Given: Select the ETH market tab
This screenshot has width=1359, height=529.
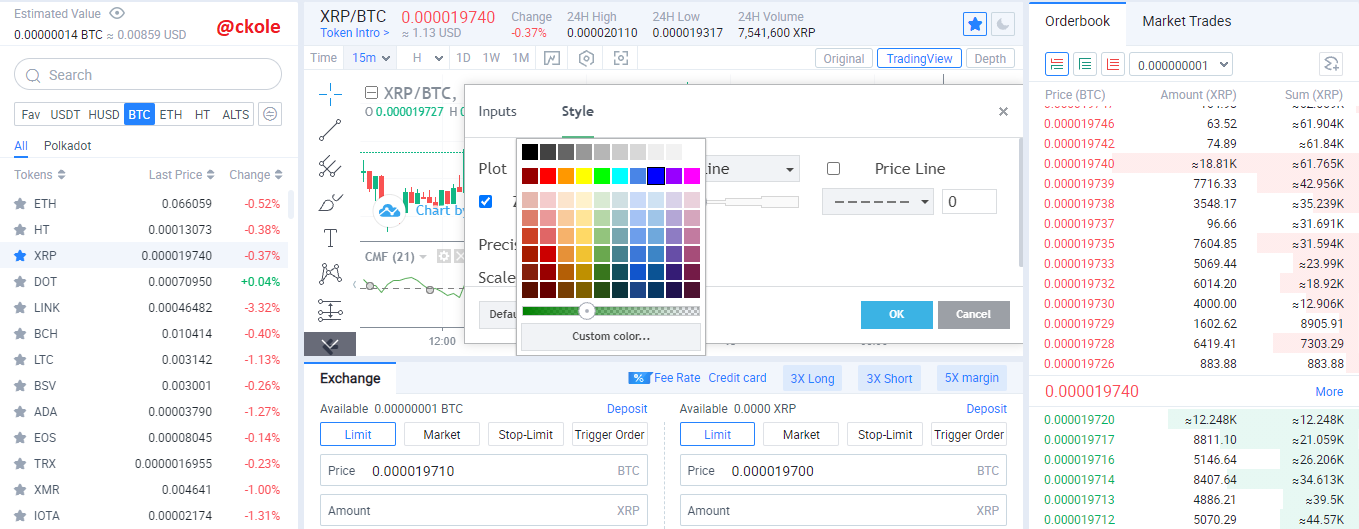Looking at the screenshot, I should pyautogui.click(x=171, y=114).
